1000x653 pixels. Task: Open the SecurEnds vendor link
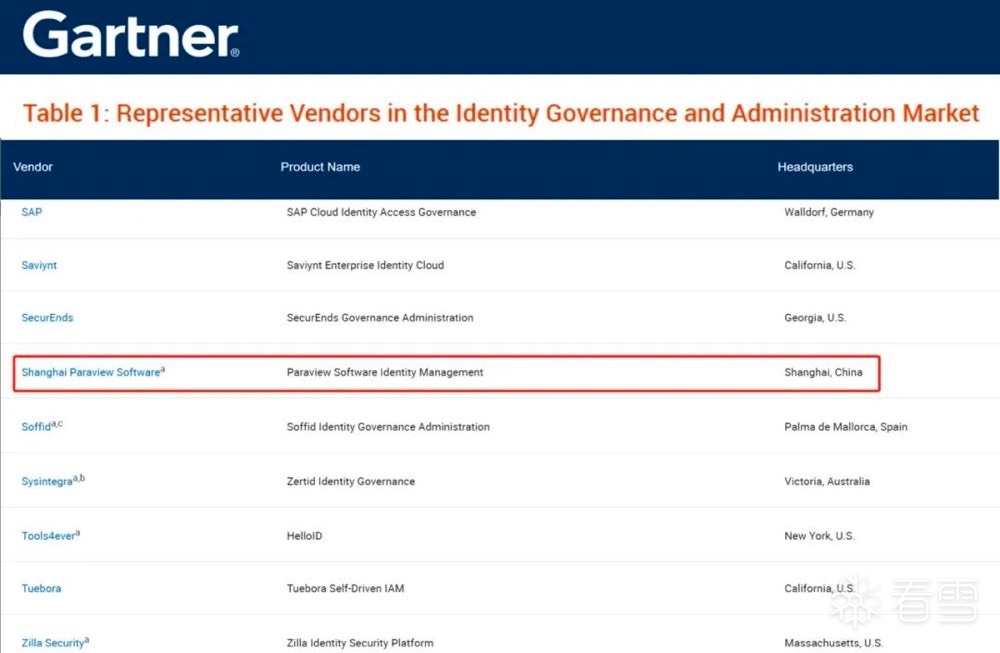click(x=47, y=318)
